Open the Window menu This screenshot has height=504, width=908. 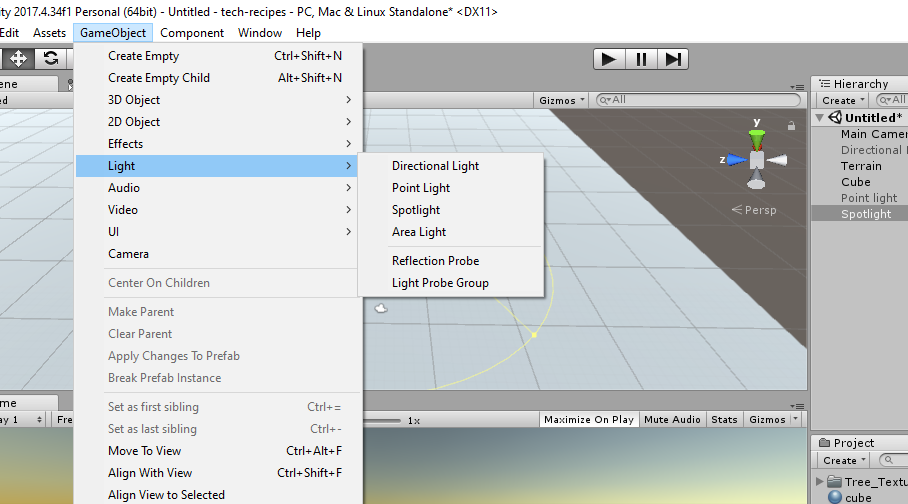pos(259,33)
